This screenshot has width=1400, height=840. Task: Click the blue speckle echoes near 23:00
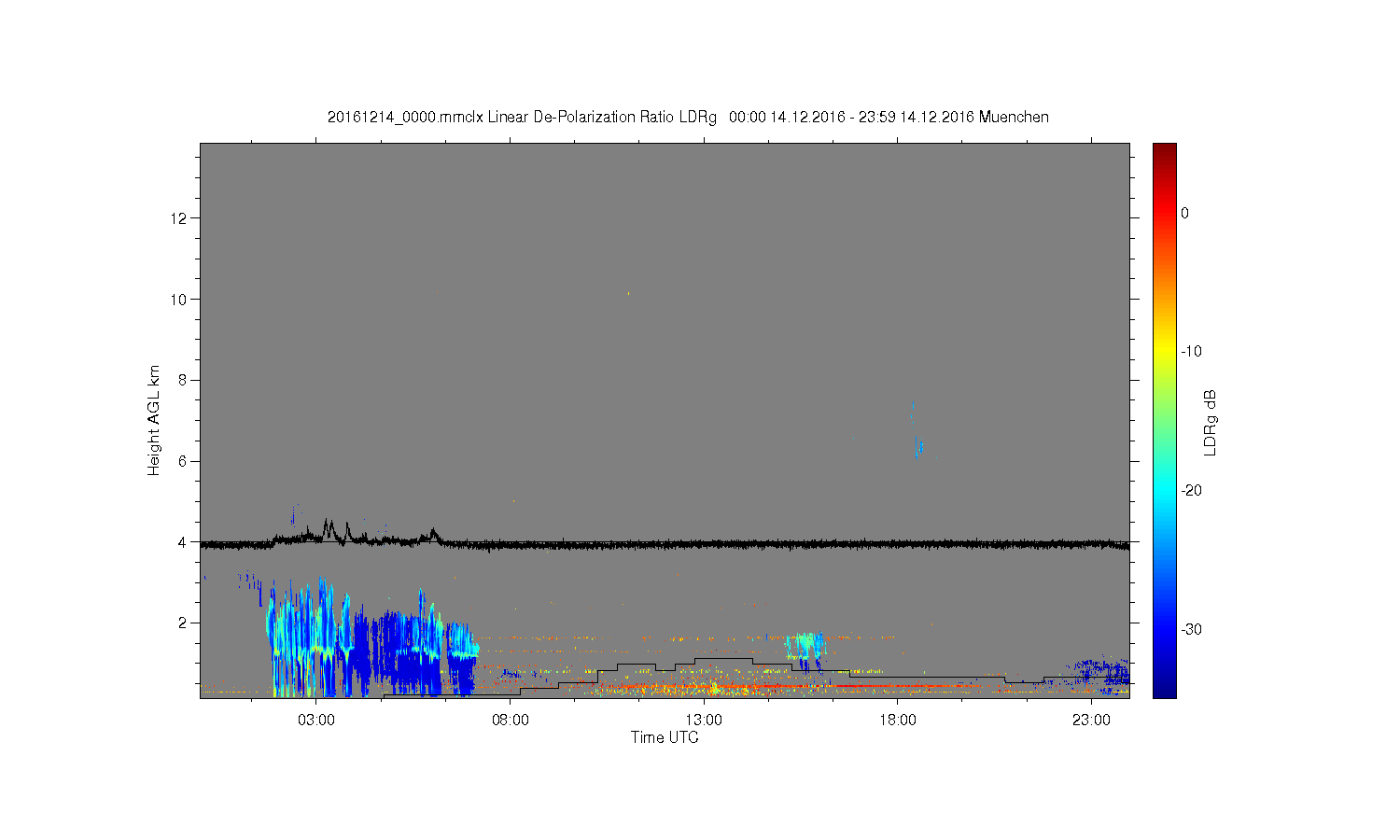coord(1101,676)
